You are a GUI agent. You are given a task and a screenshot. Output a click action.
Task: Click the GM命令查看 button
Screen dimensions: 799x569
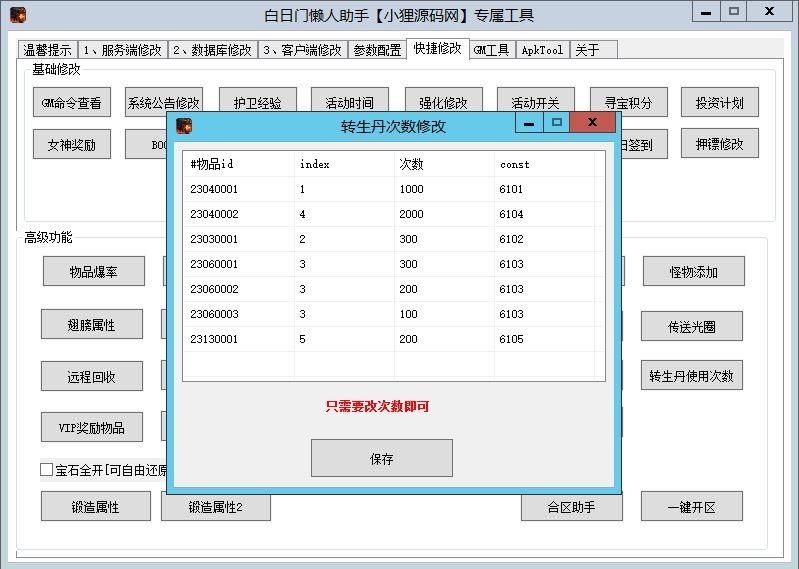73,103
